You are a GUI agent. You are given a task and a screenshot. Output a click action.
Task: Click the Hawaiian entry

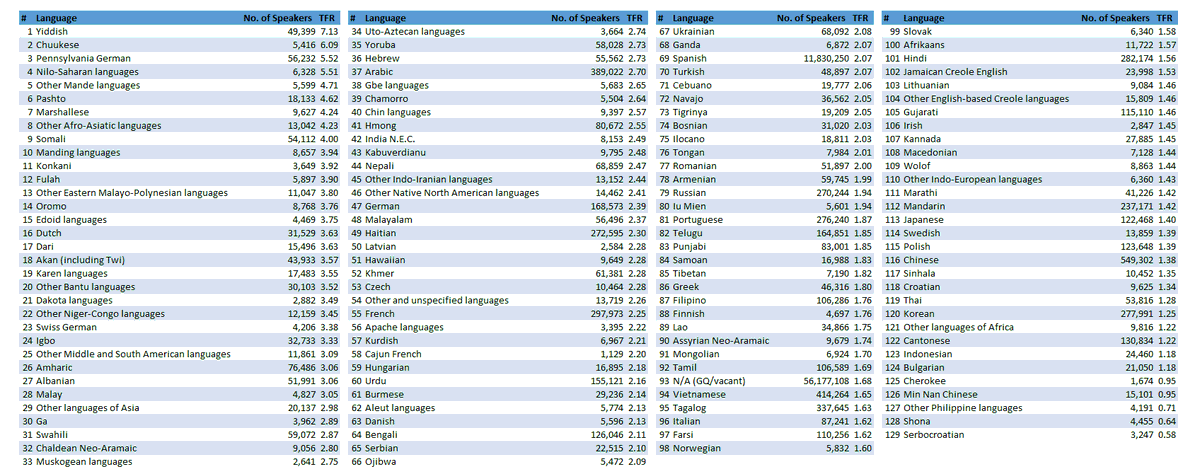(386, 259)
